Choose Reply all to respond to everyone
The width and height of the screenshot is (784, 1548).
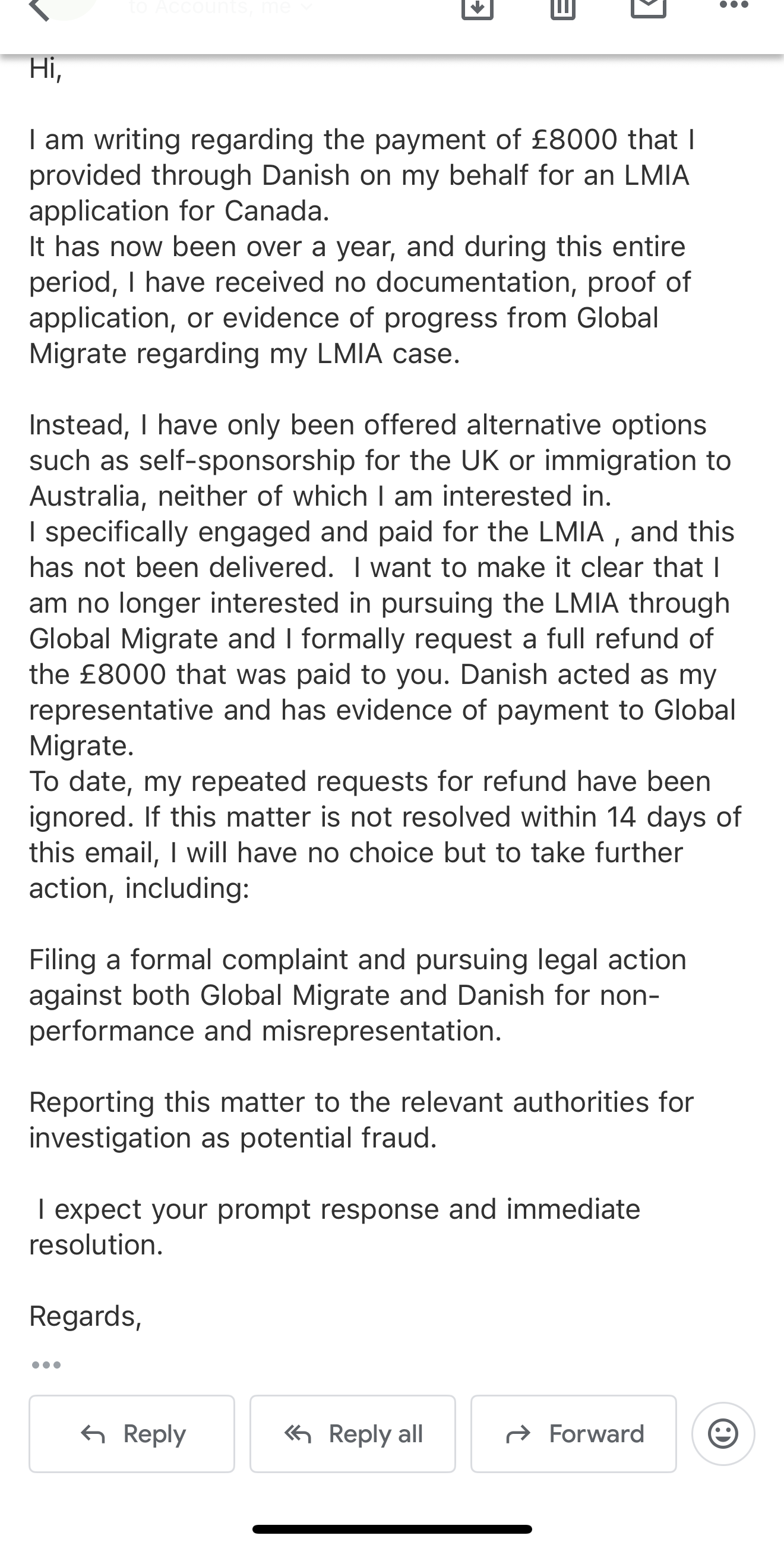[x=353, y=1434]
